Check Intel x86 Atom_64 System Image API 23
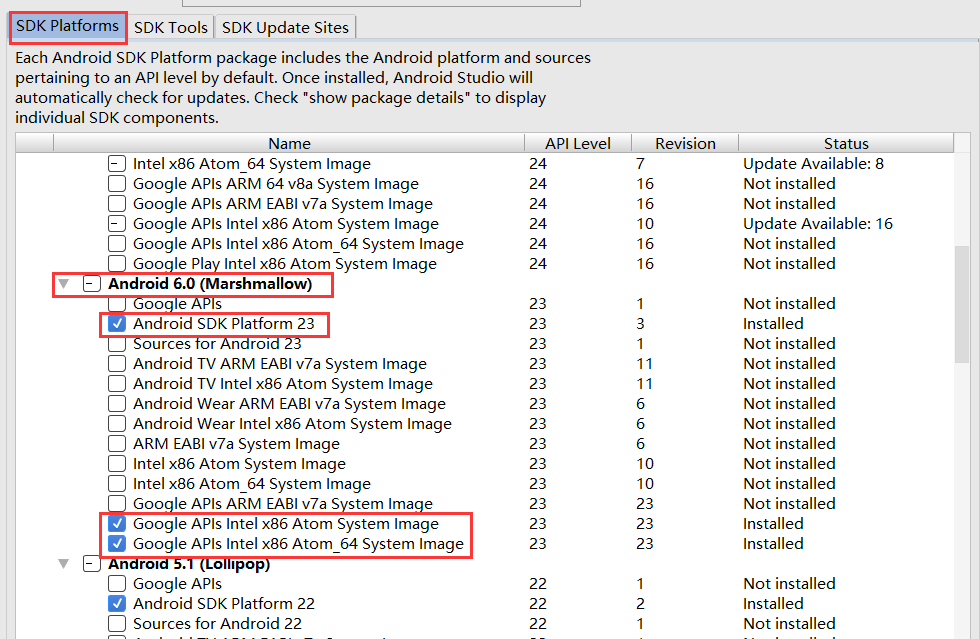 point(117,484)
